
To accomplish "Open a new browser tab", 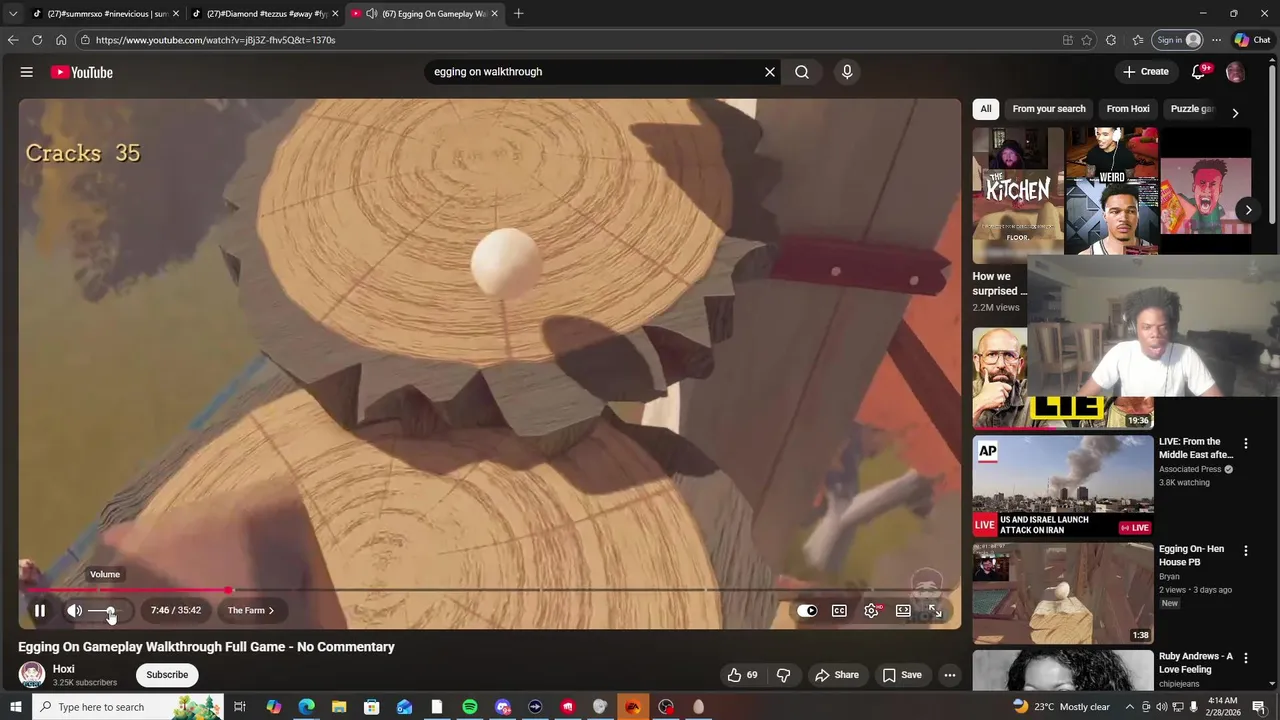I will click(518, 14).
